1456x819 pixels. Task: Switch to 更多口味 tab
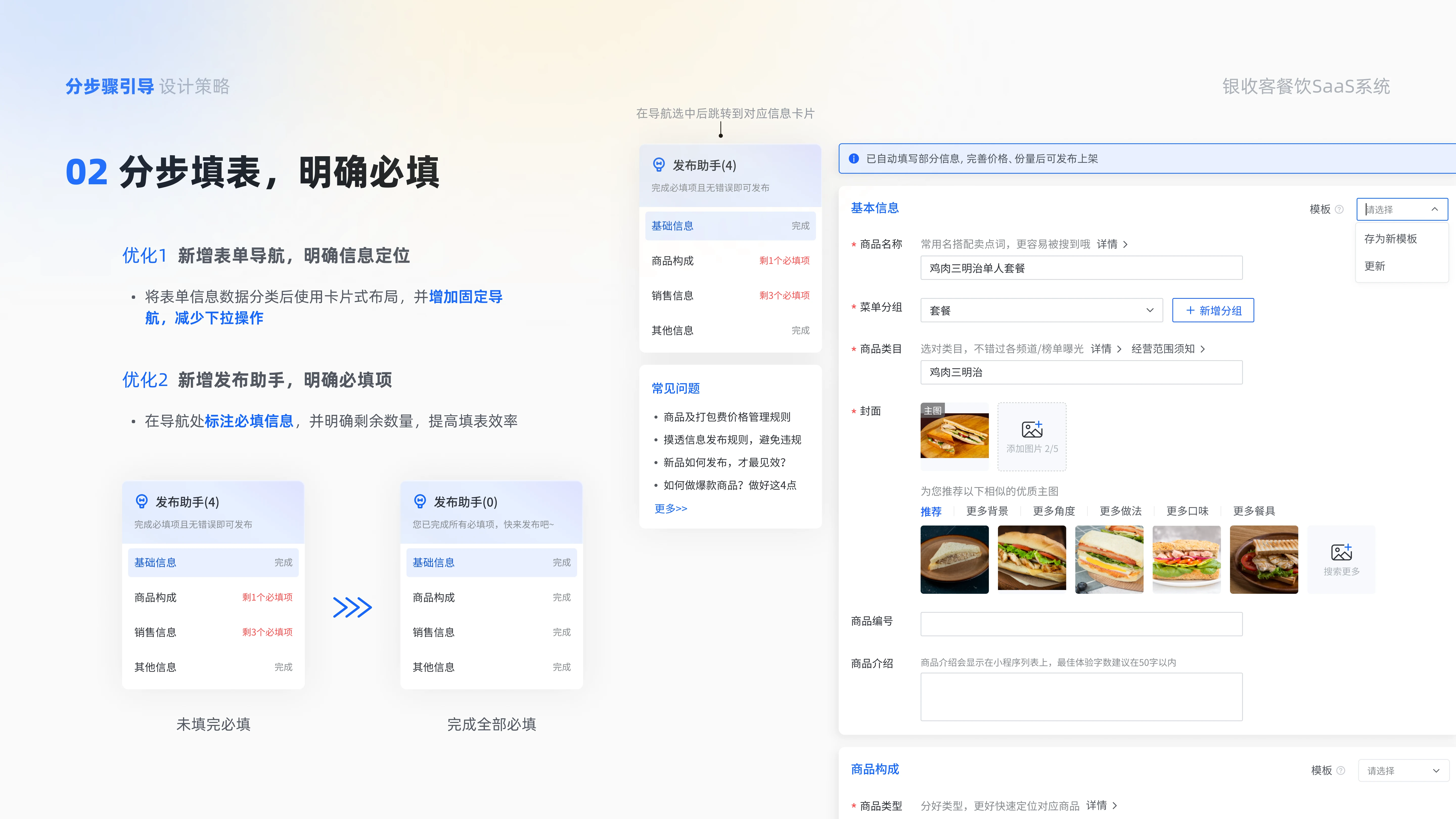1187,511
